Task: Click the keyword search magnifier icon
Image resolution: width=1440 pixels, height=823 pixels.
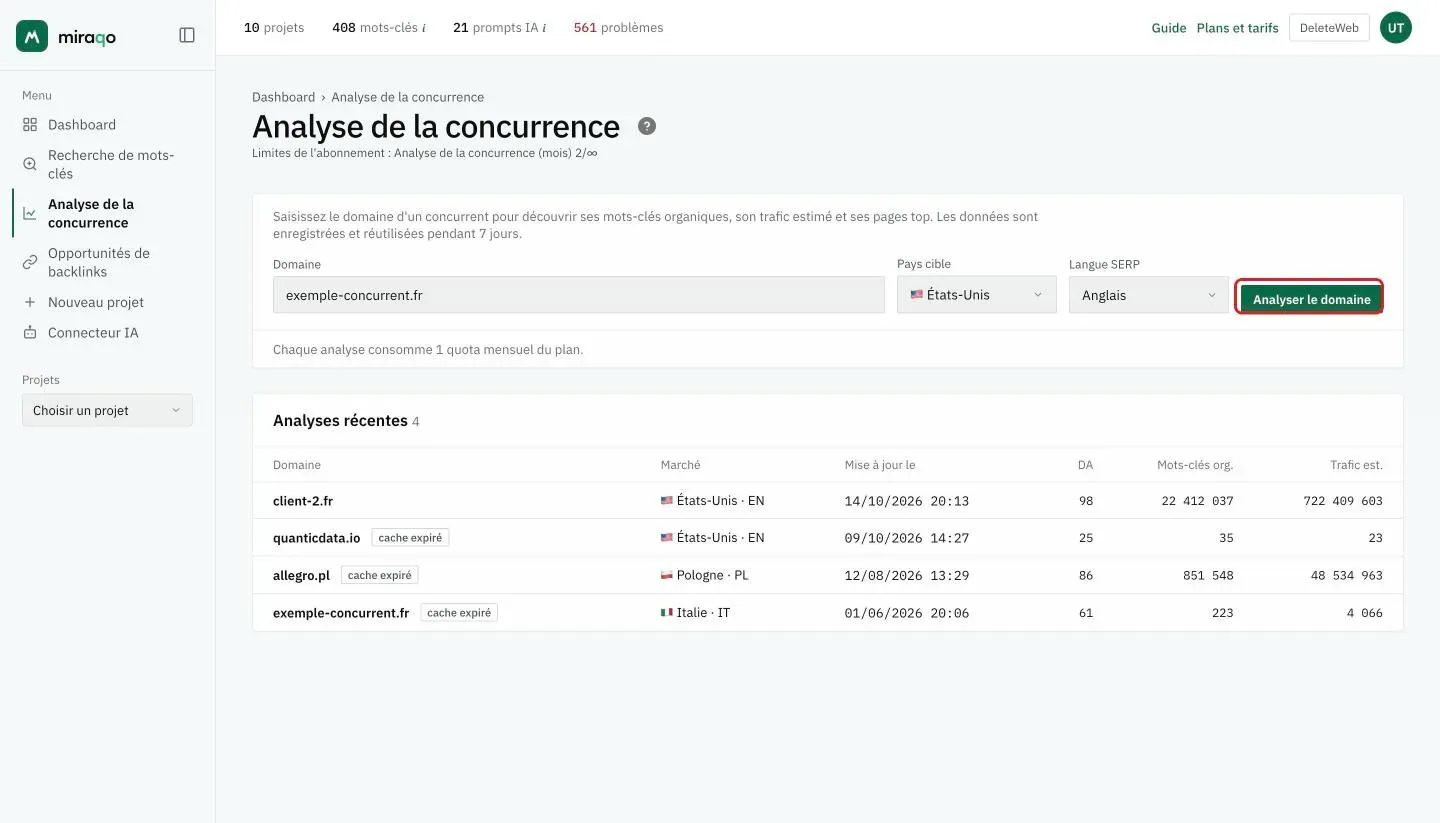Action: 30,164
